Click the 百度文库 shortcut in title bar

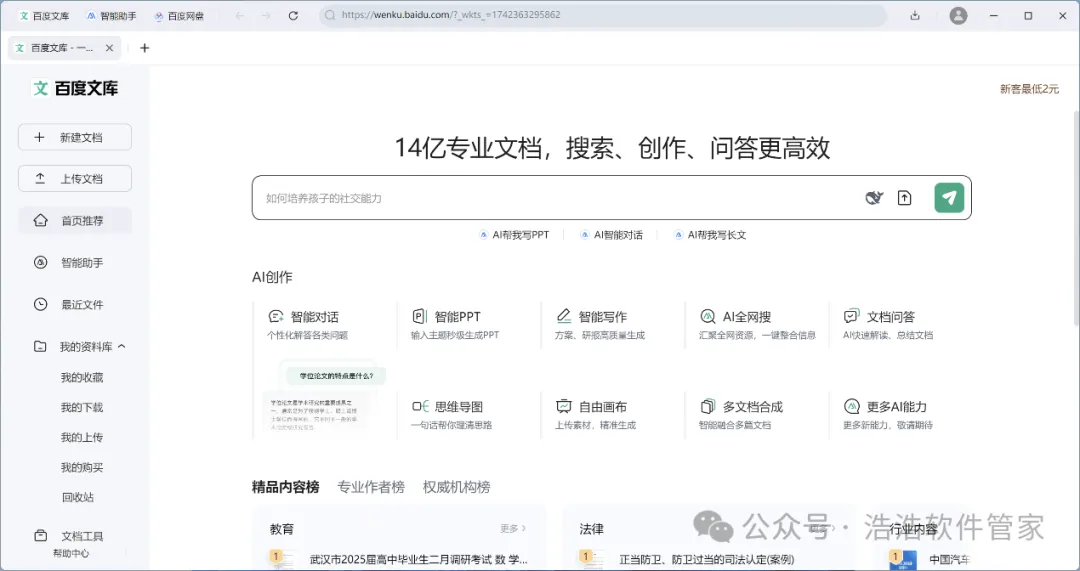tap(45, 15)
